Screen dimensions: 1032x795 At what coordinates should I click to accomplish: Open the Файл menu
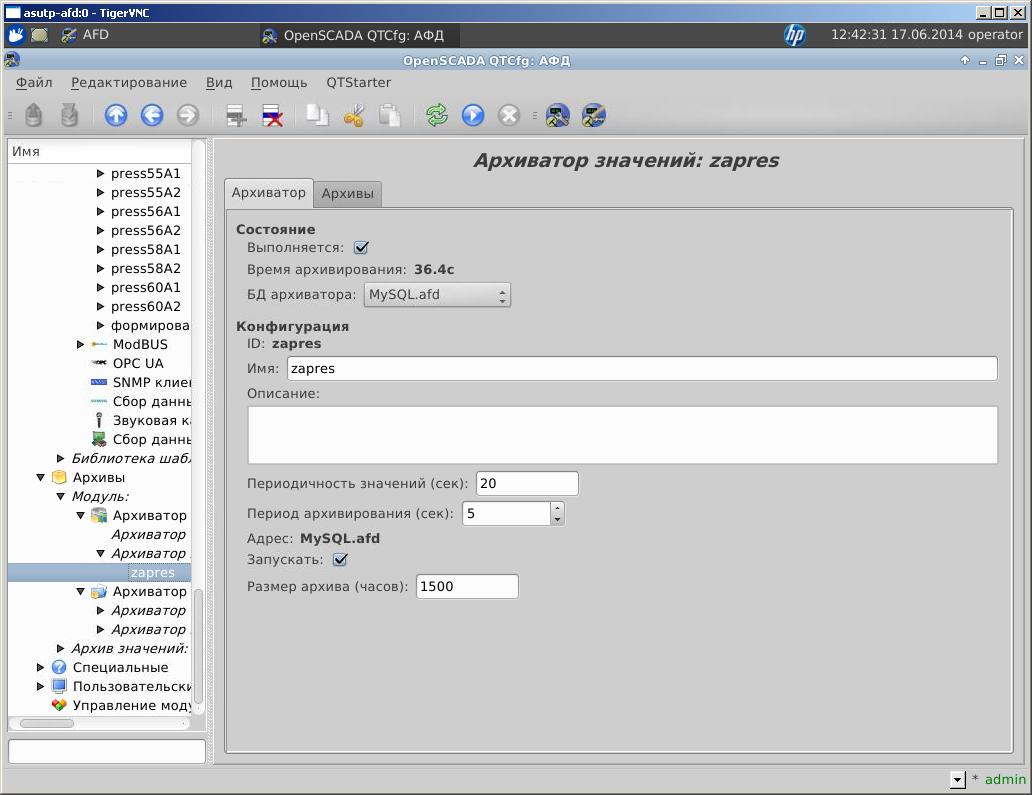(35, 82)
